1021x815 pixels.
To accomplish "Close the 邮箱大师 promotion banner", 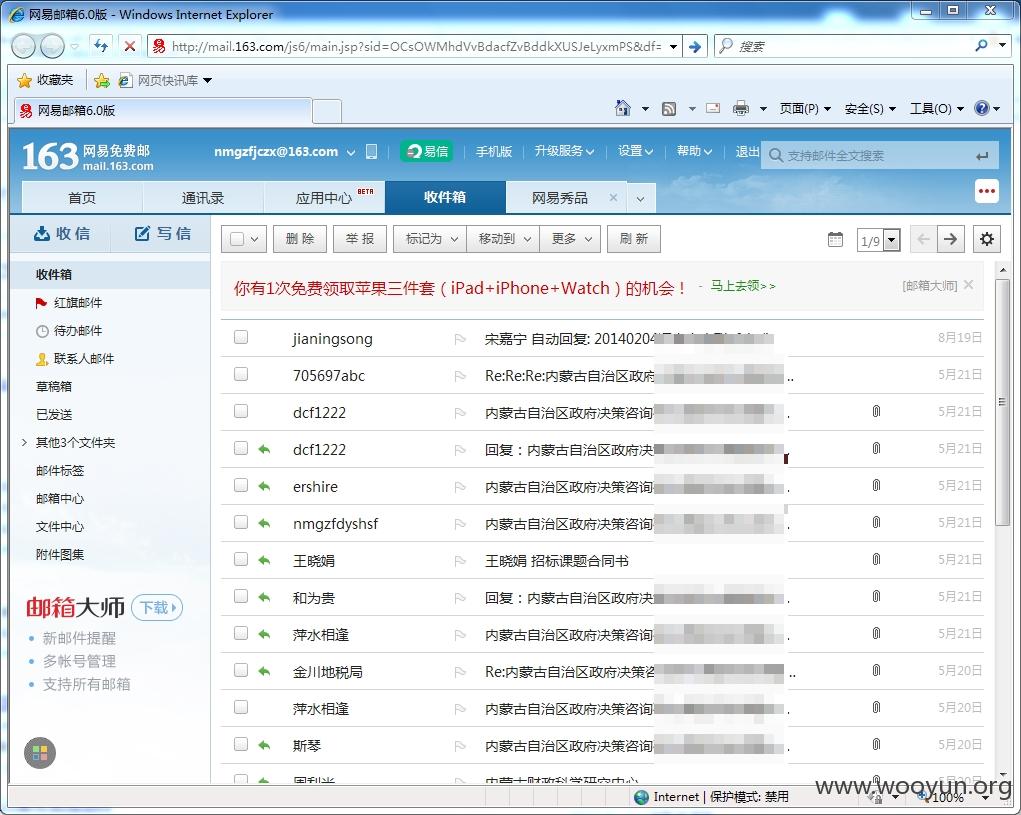I will [x=968, y=284].
